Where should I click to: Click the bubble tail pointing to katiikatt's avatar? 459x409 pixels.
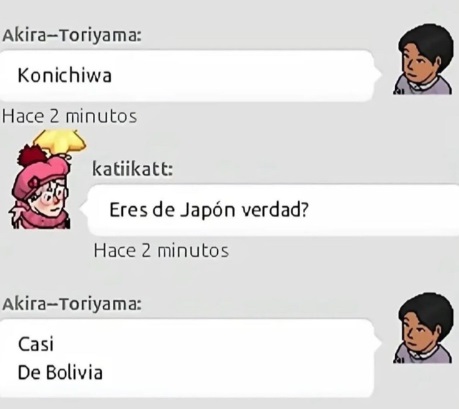coord(84,209)
